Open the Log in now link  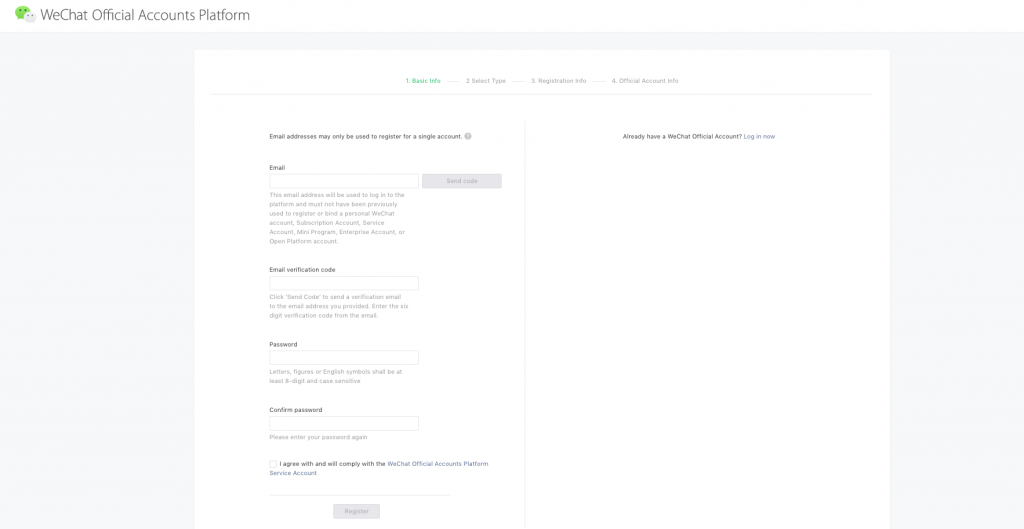760,136
